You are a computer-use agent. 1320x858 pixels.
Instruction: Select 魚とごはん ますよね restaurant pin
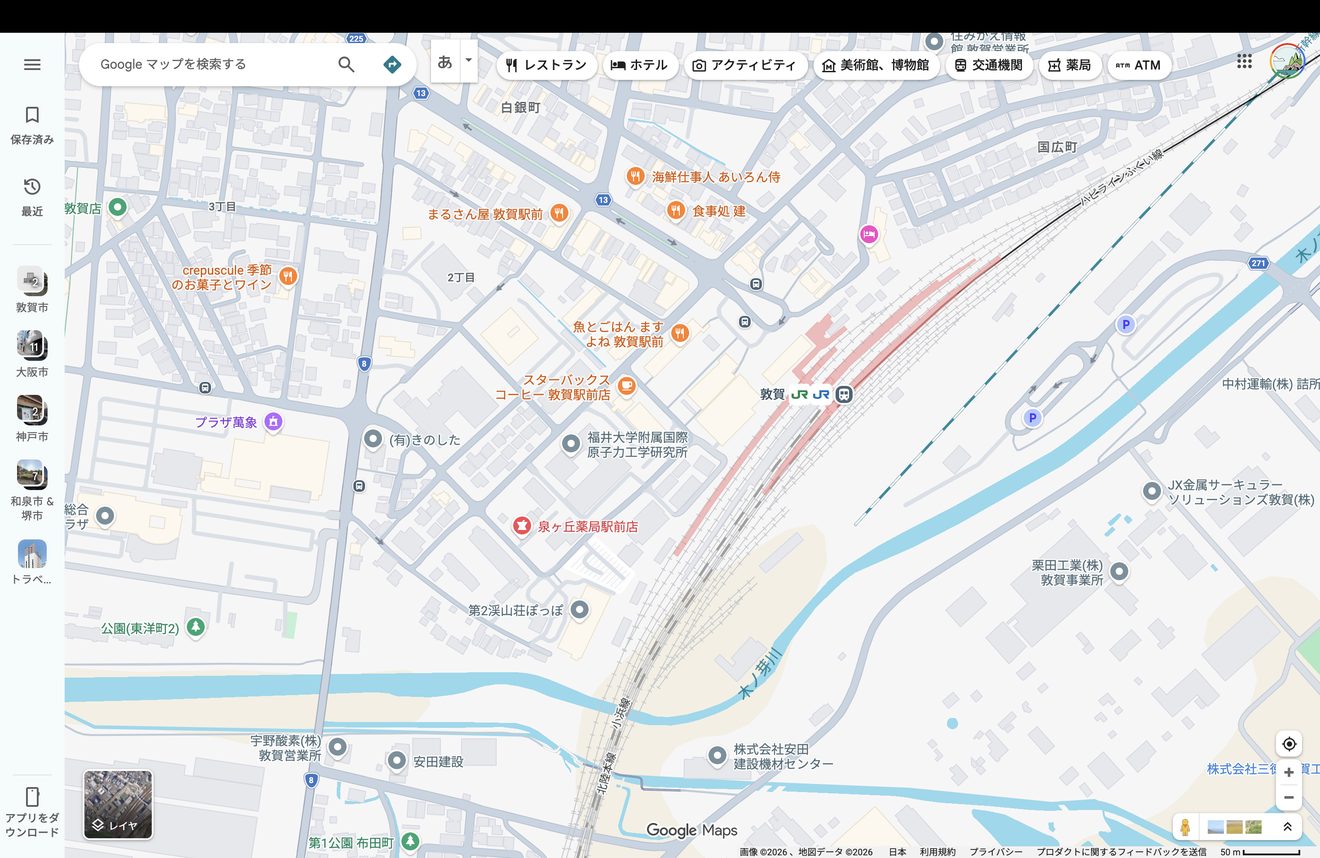point(680,333)
